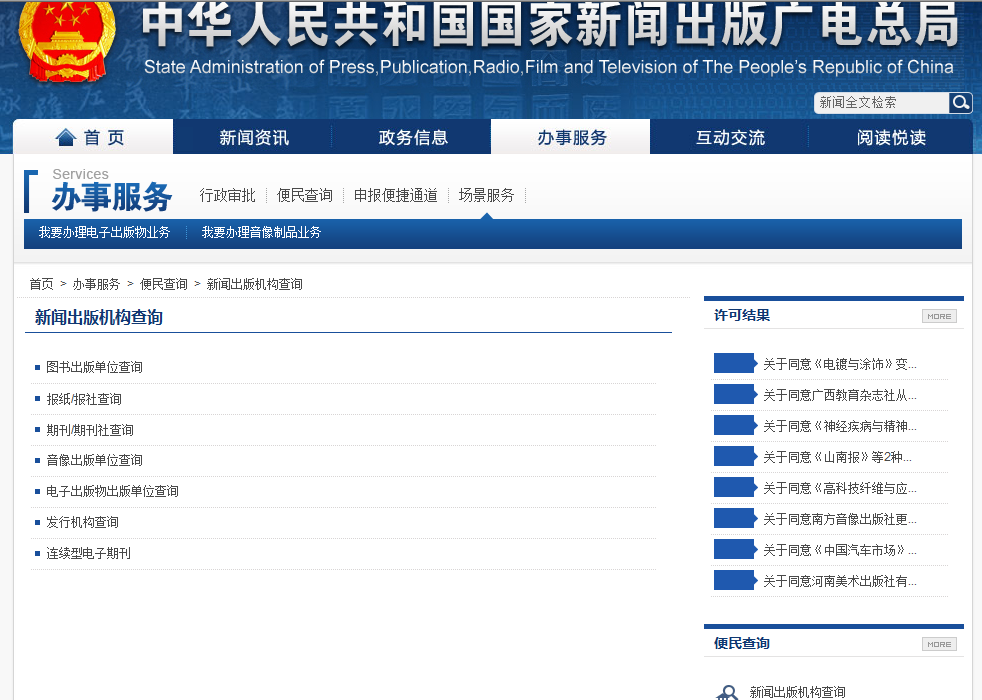The height and width of the screenshot is (700, 982).
Task: Click the 便民查询 sidebar panel heading
Action: pyautogui.click(x=742, y=644)
